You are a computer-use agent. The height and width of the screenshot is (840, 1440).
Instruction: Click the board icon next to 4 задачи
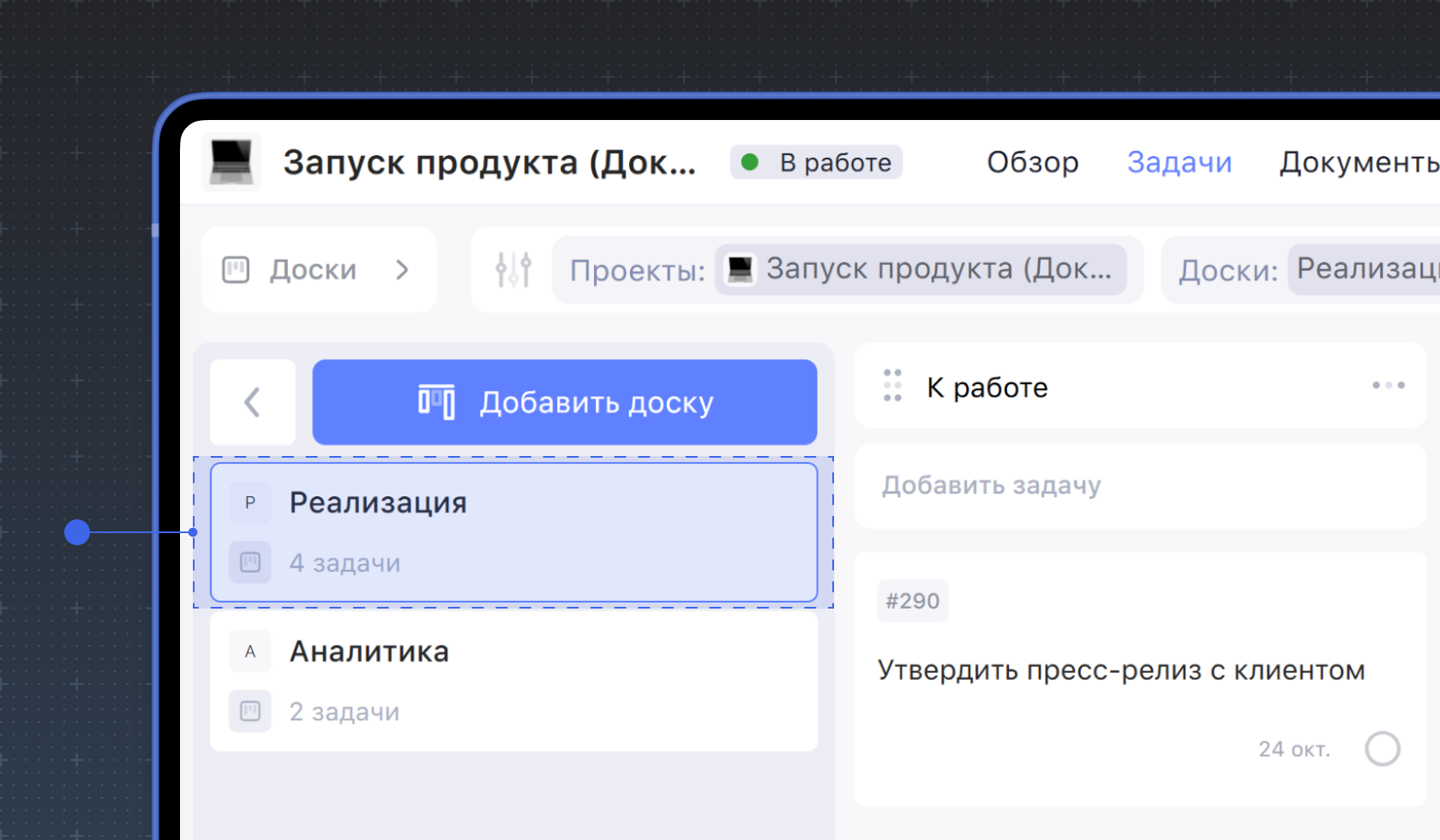click(x=250, y=562)
